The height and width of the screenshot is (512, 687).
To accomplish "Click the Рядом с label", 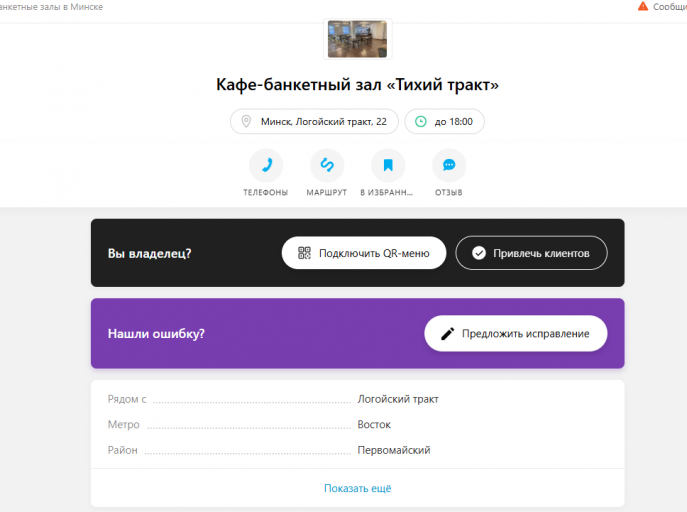I will point(127,399).
